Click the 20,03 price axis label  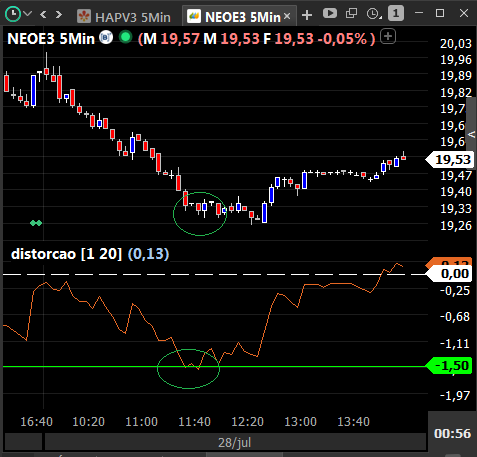[456, 44]
